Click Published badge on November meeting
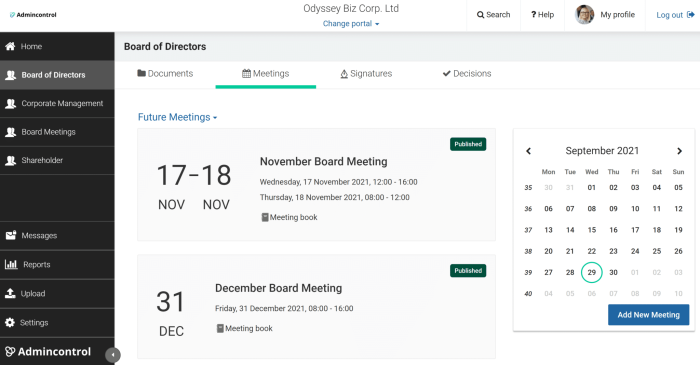 (x=468, y=144)
